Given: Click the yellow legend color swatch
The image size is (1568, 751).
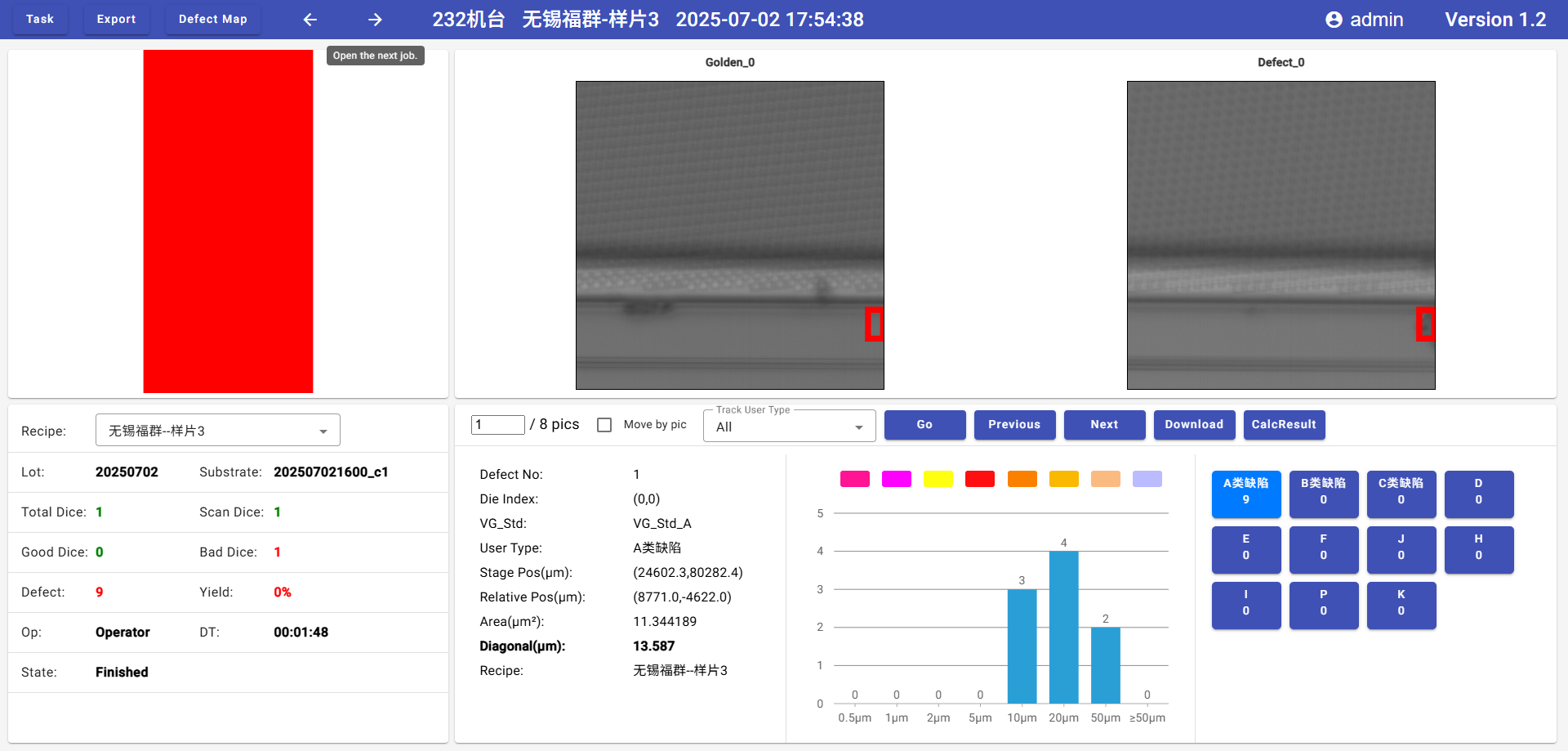Looking at the screenshot, I should tap(938, 479).
